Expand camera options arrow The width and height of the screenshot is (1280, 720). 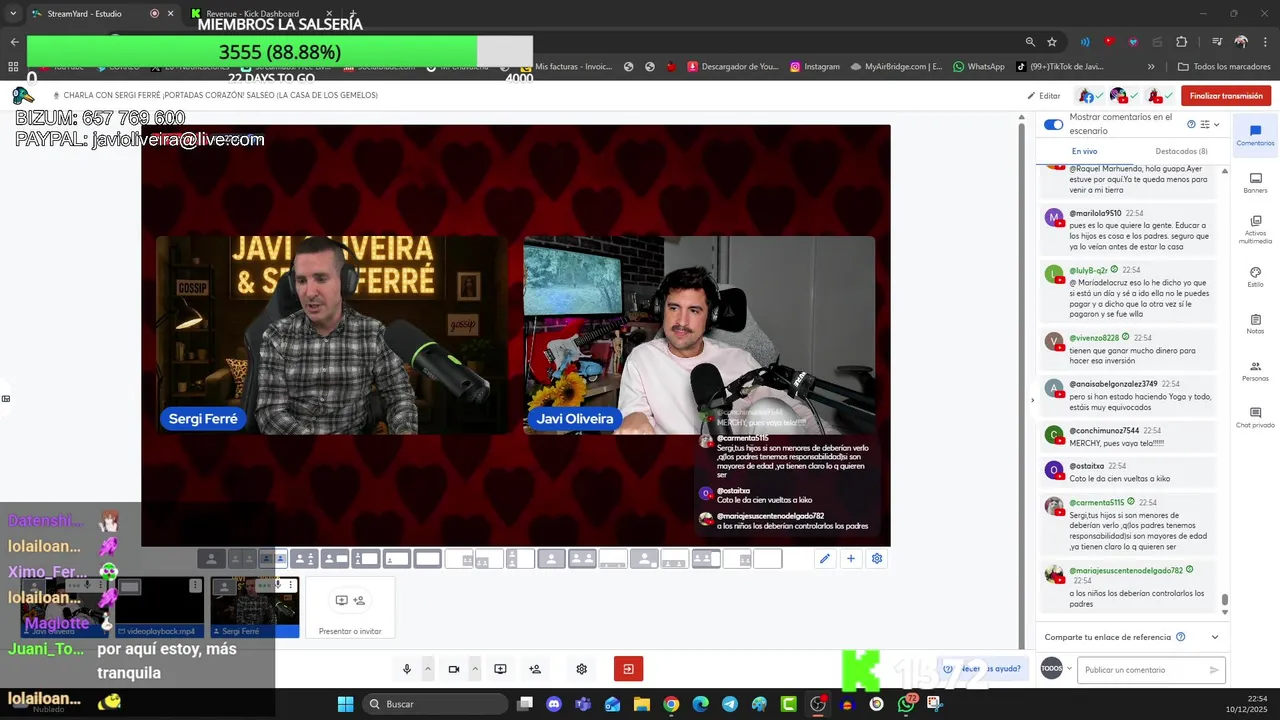[x=475, y=669]
